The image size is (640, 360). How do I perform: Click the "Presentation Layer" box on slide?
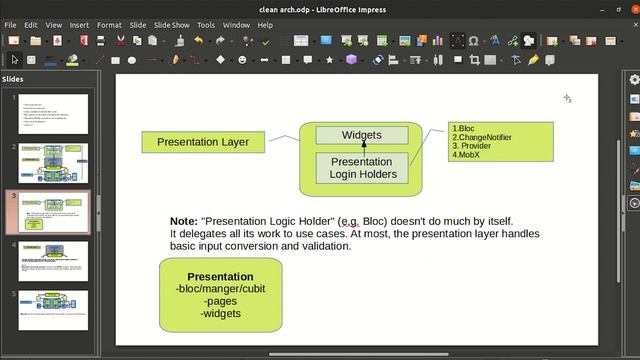(x=203, y=142)
